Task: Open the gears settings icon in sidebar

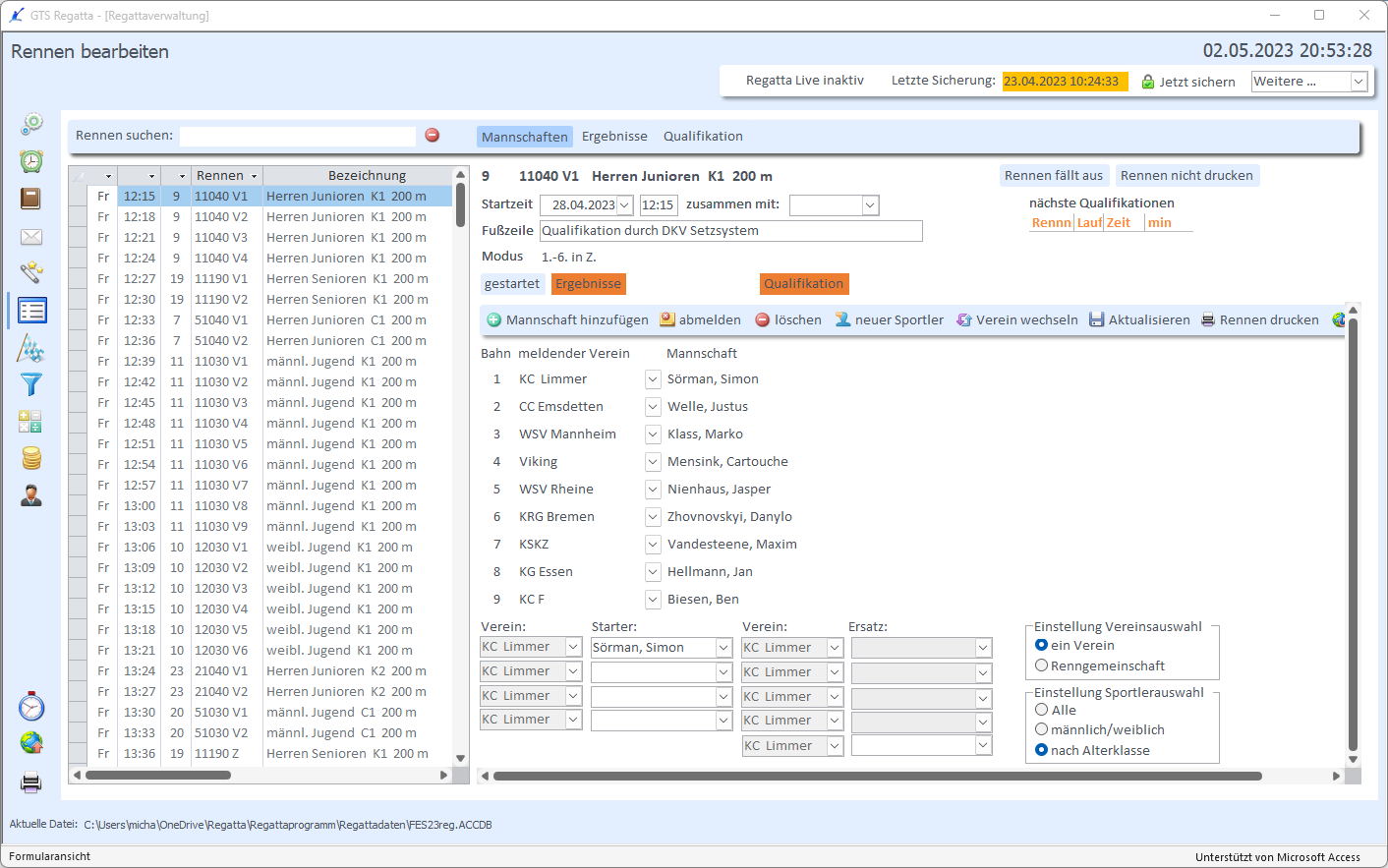Action: 31,123
